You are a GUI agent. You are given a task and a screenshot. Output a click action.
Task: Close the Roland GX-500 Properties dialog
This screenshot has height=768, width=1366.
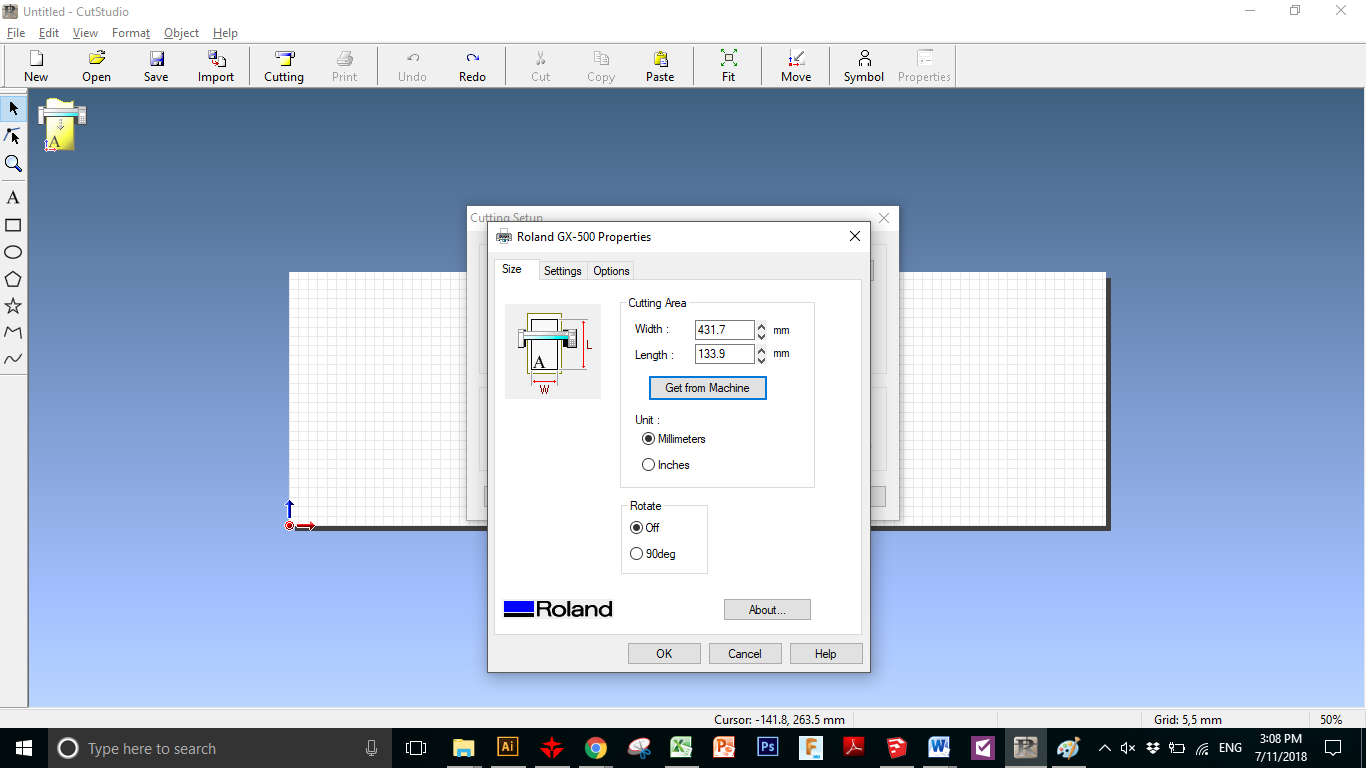click(855, 237)
